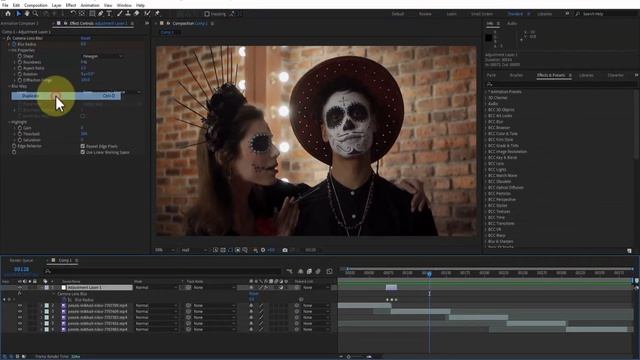Click the Reset link for Camera Lens Blur

click(x=85, y=38)
